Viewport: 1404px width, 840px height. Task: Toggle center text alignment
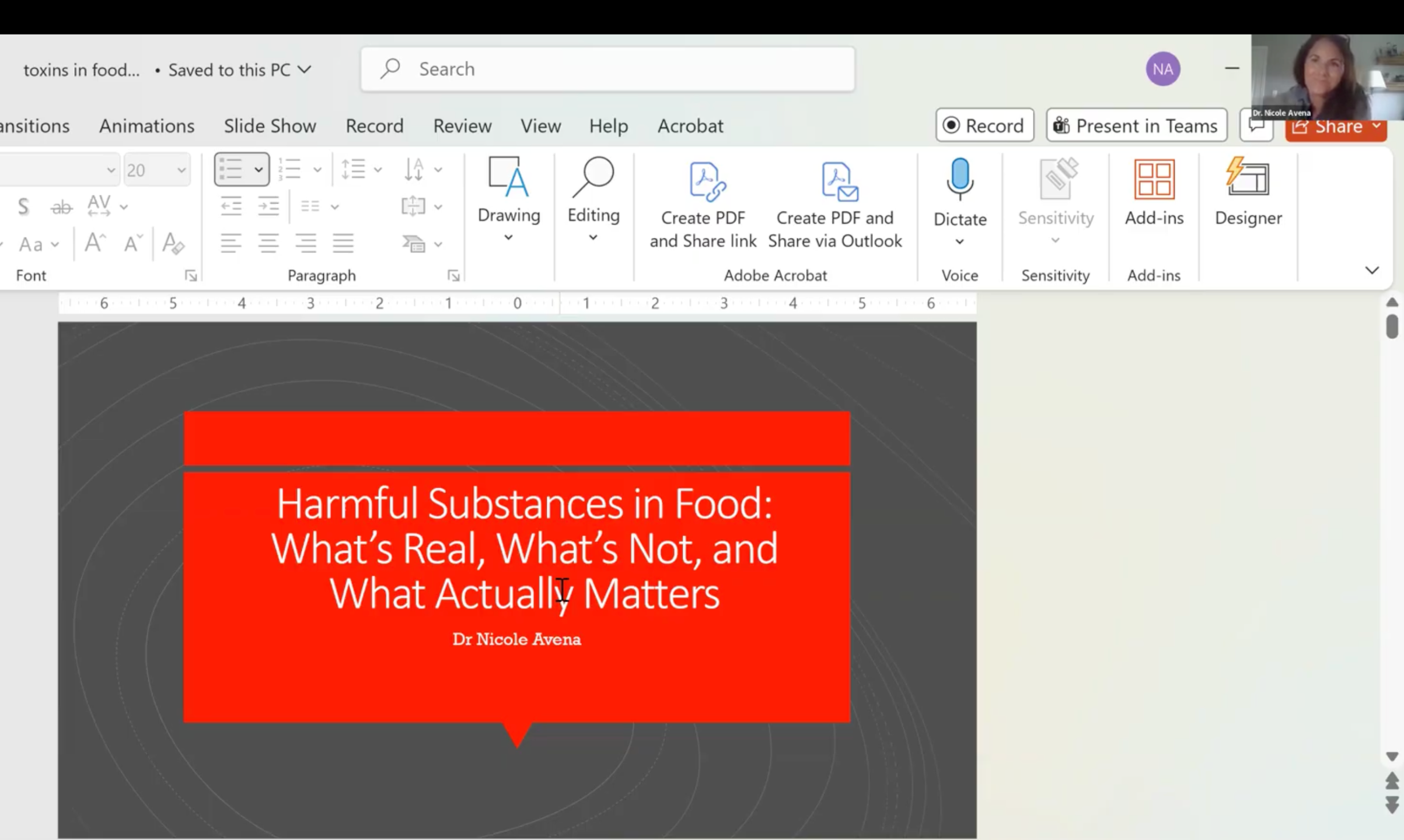point(268,243)
